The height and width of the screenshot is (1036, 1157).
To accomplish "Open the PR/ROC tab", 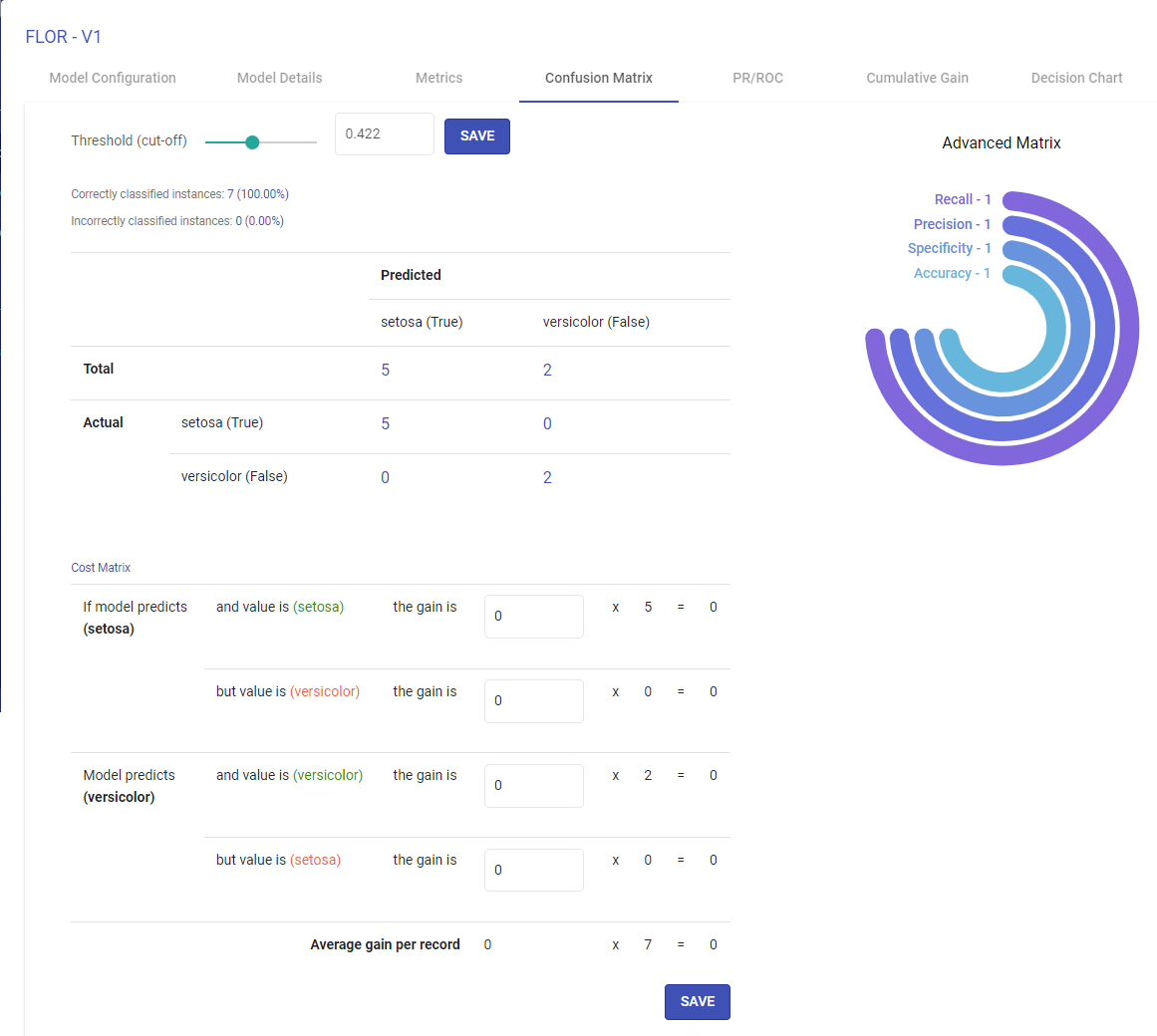I will [757, 78].
